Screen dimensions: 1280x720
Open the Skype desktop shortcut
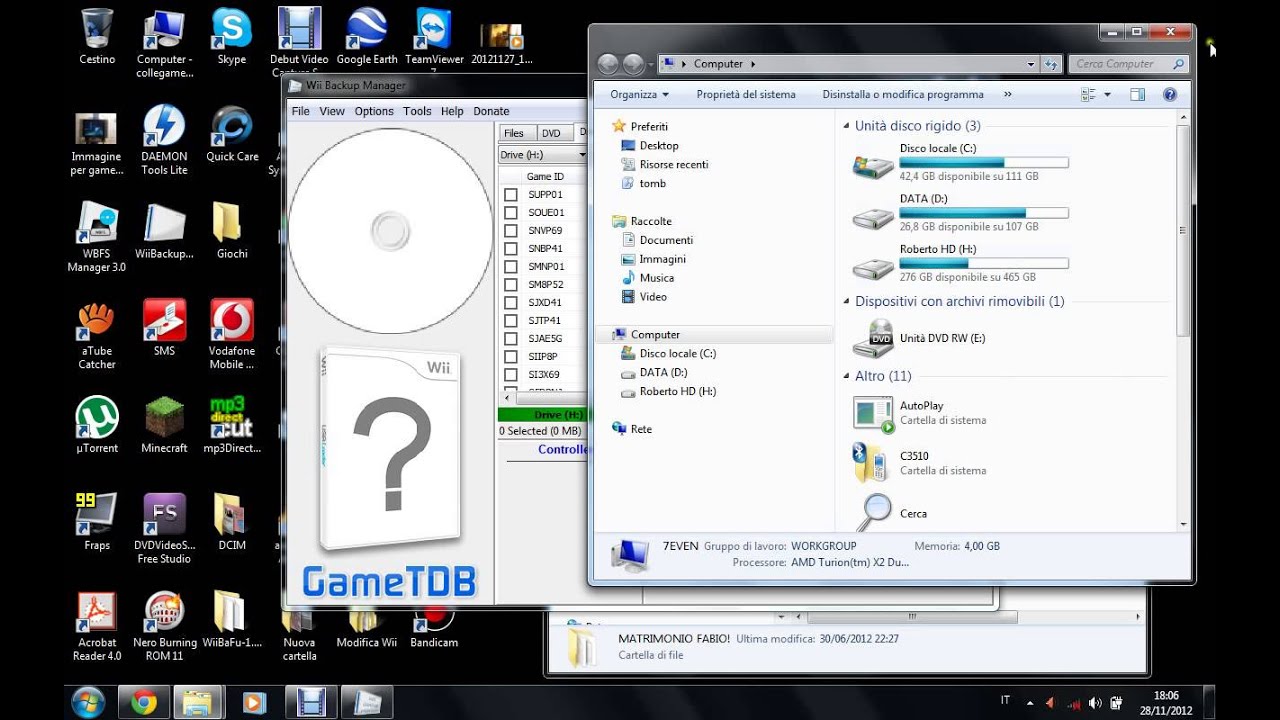[231, 37]
